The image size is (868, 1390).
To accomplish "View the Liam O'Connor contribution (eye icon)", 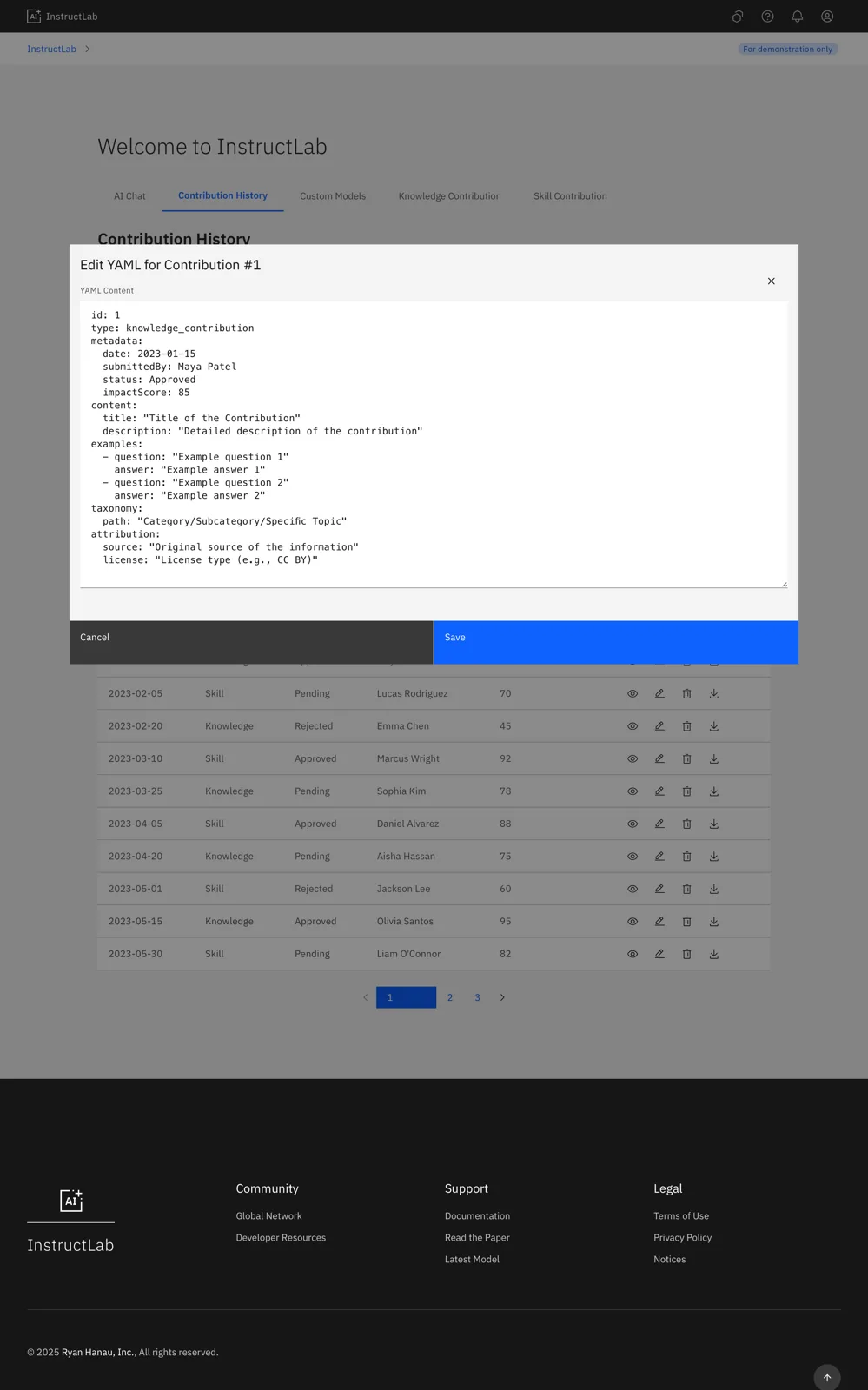I will pyautogui.click(x=633, y=955).
